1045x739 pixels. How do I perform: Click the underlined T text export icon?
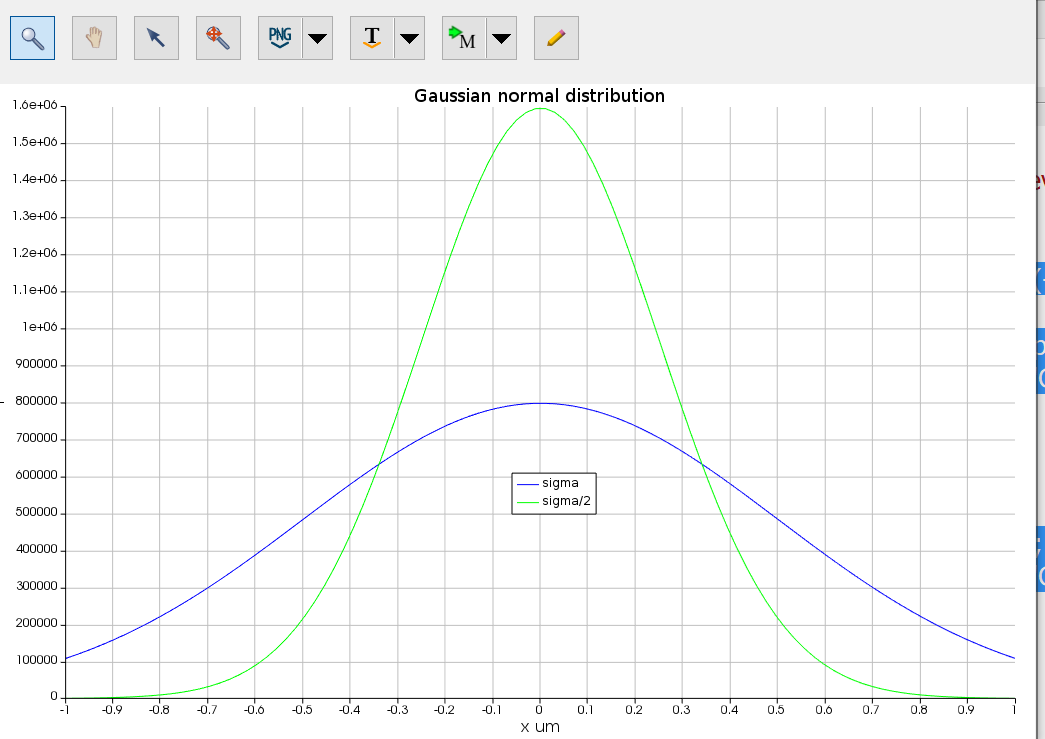[x=372, y=38]
